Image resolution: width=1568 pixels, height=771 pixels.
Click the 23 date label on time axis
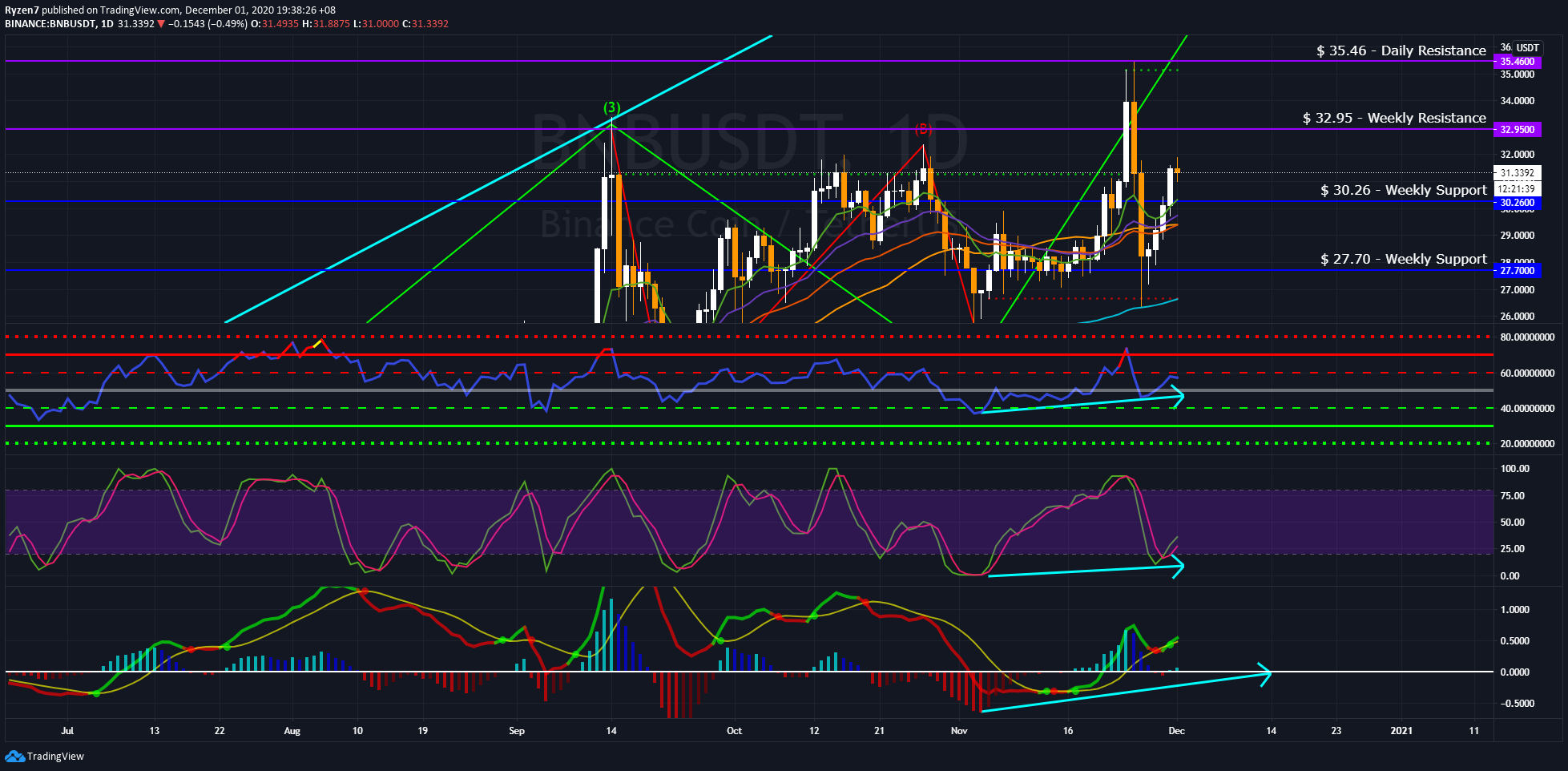1336,731
